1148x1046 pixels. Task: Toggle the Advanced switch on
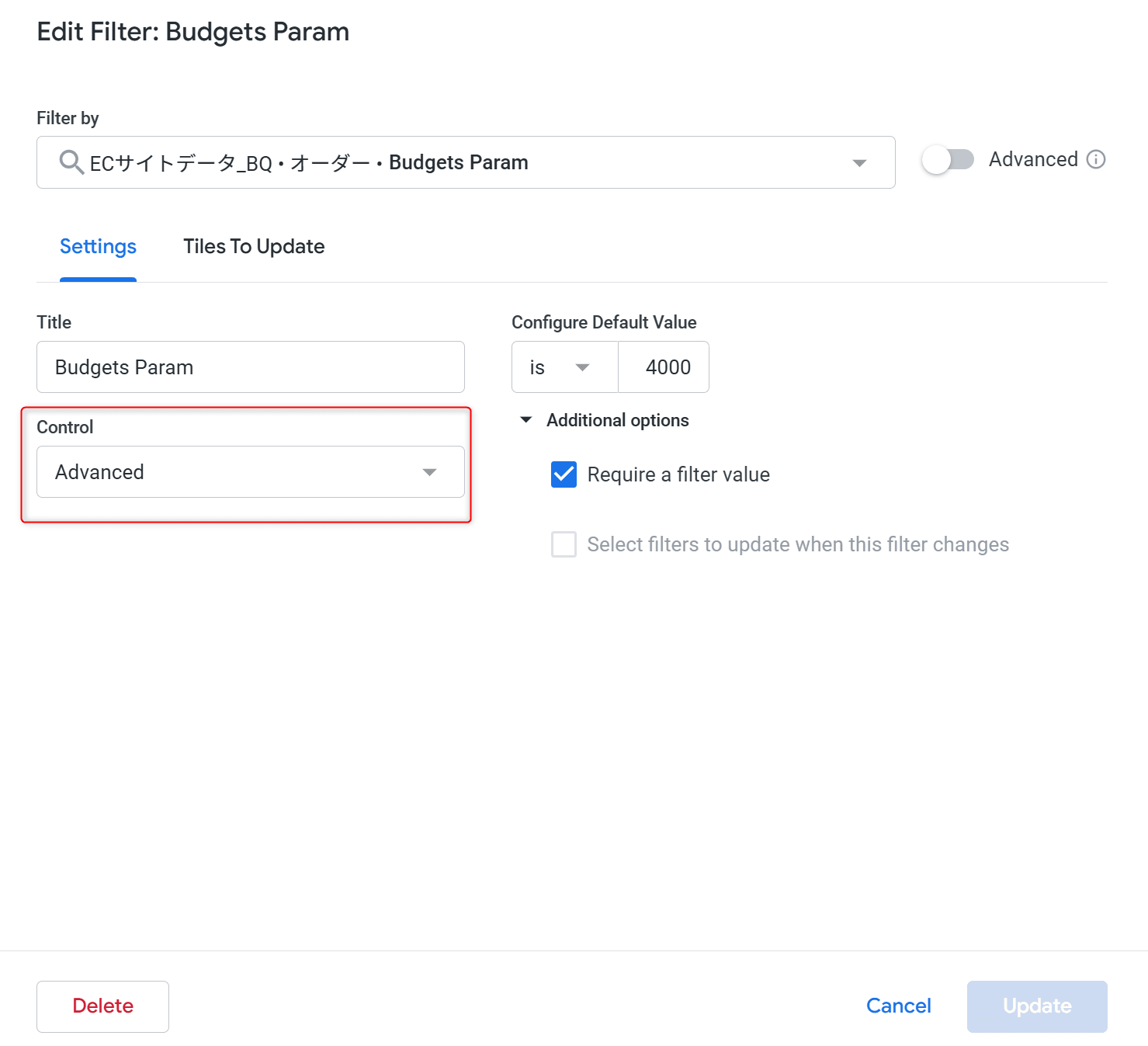click(948, 160)
